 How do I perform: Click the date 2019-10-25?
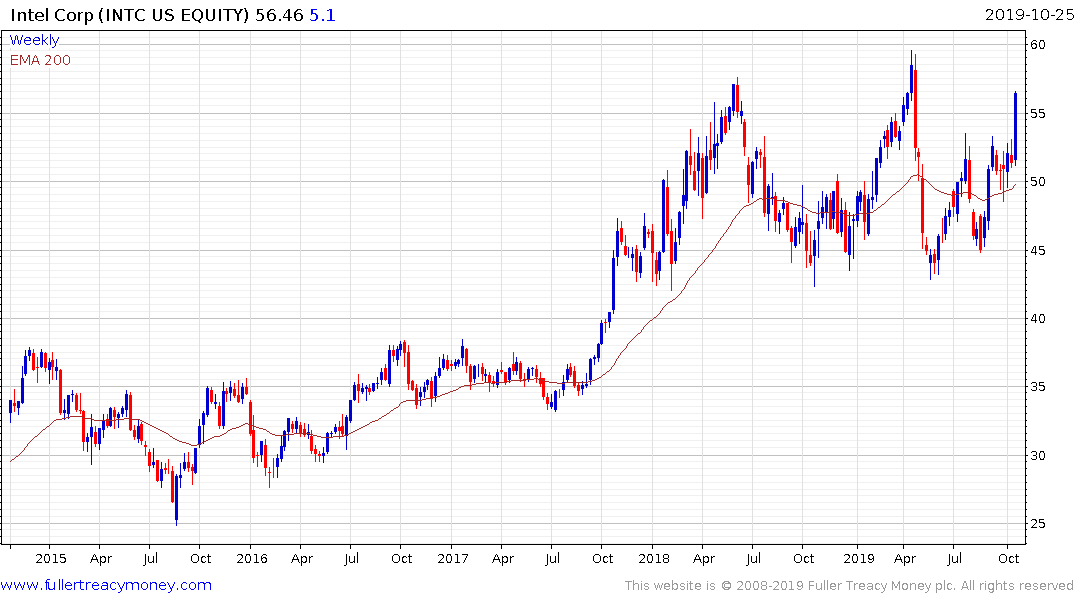(x=1029, y=15)
